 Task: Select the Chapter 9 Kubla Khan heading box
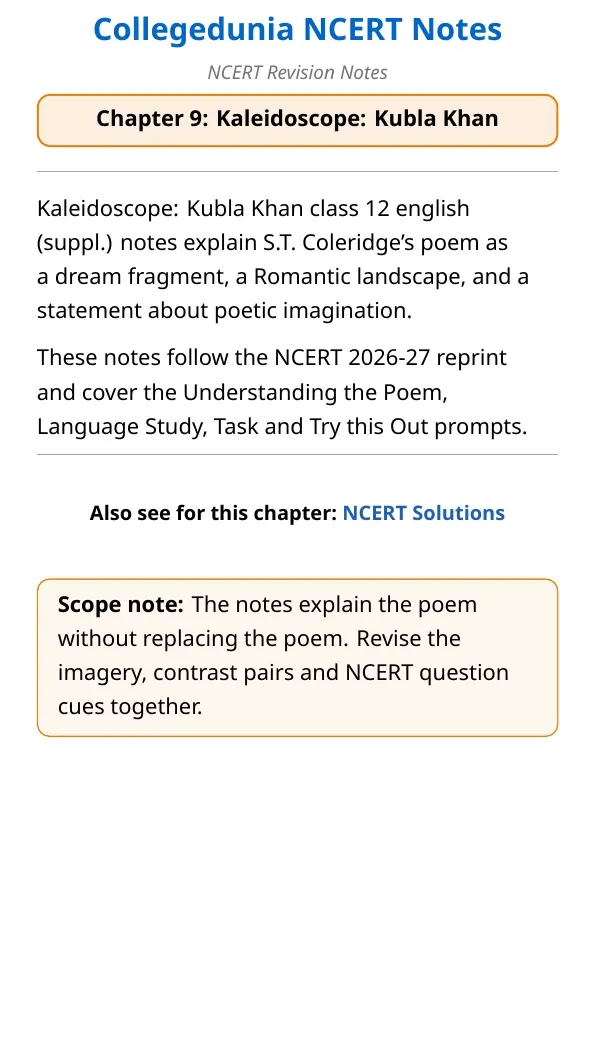298,120
